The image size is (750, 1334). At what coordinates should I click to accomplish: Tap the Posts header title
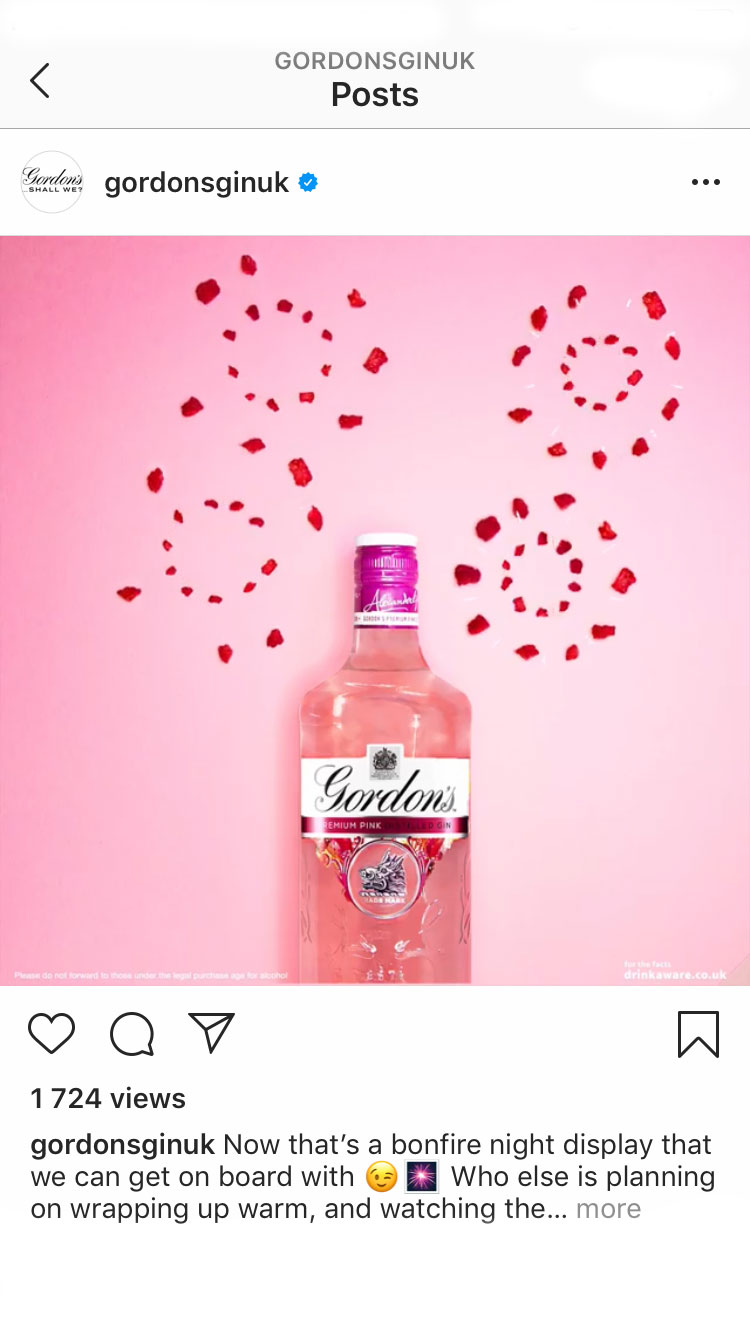pos(375,95)
